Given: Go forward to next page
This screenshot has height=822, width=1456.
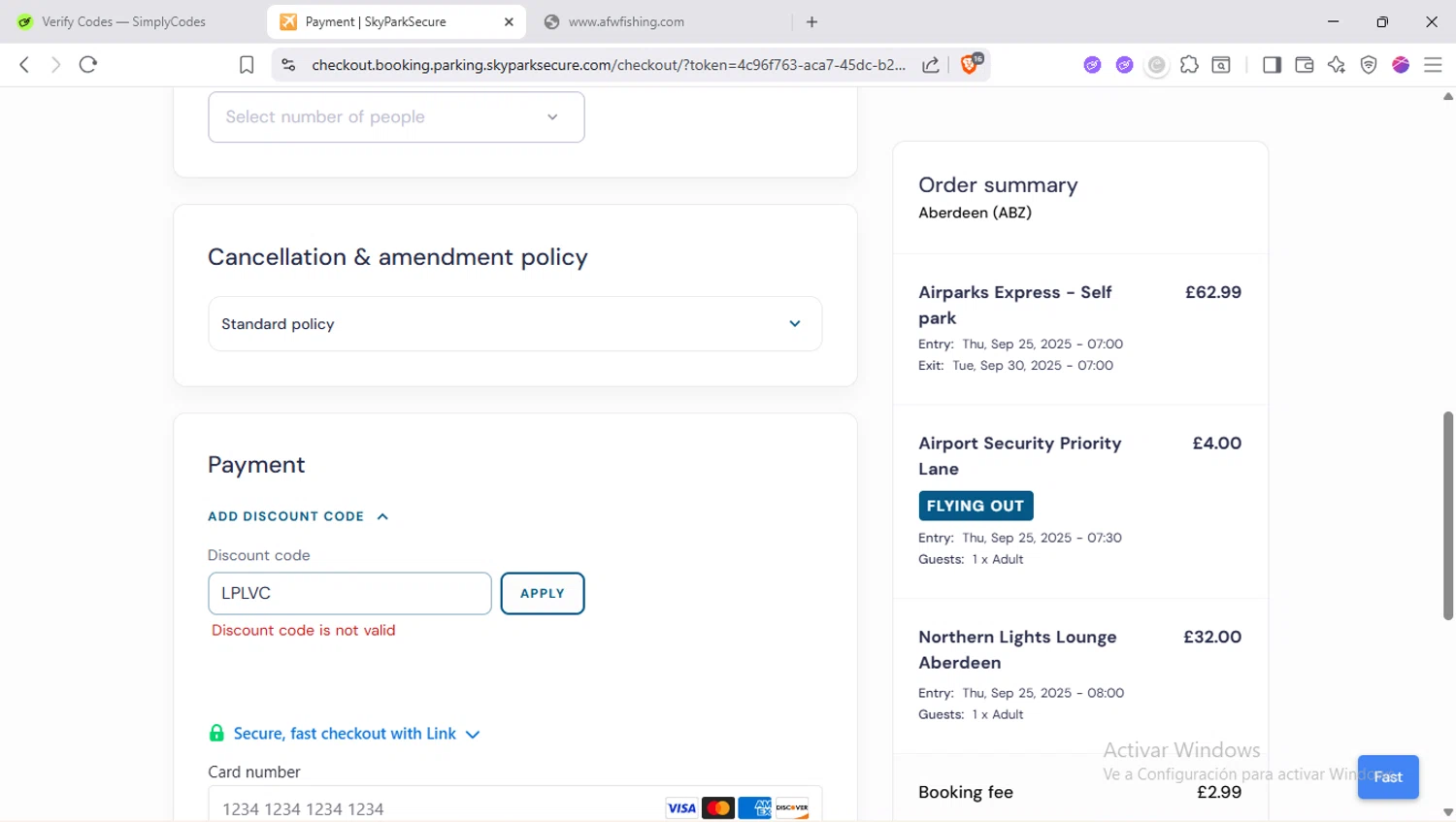Looking at the screenshot, I should coord(55,65).
